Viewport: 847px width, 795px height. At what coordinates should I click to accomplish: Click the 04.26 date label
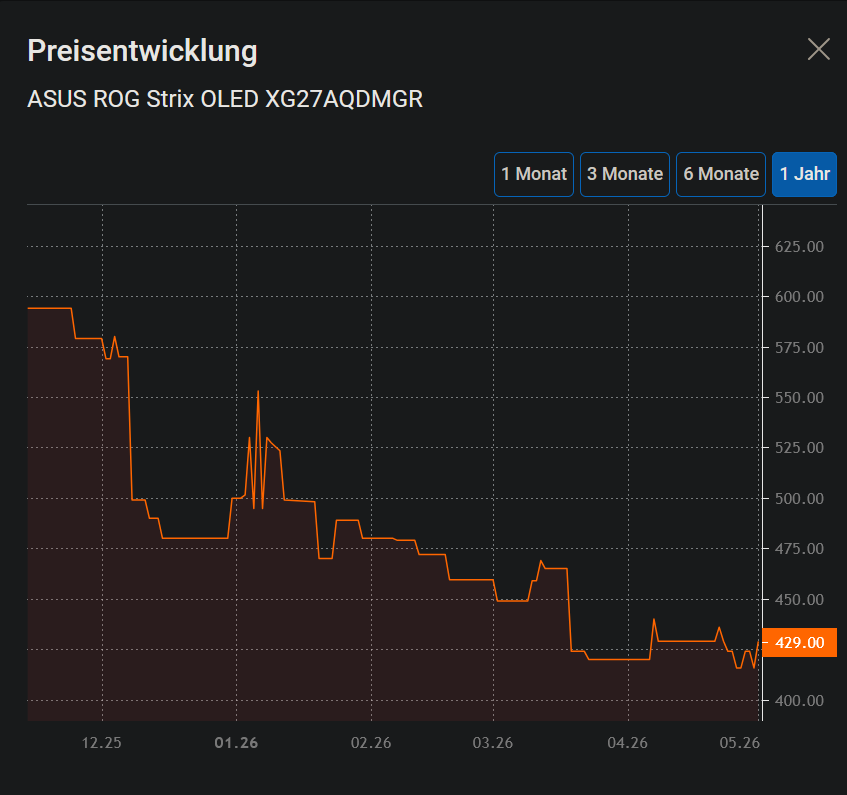coord(628,743)
